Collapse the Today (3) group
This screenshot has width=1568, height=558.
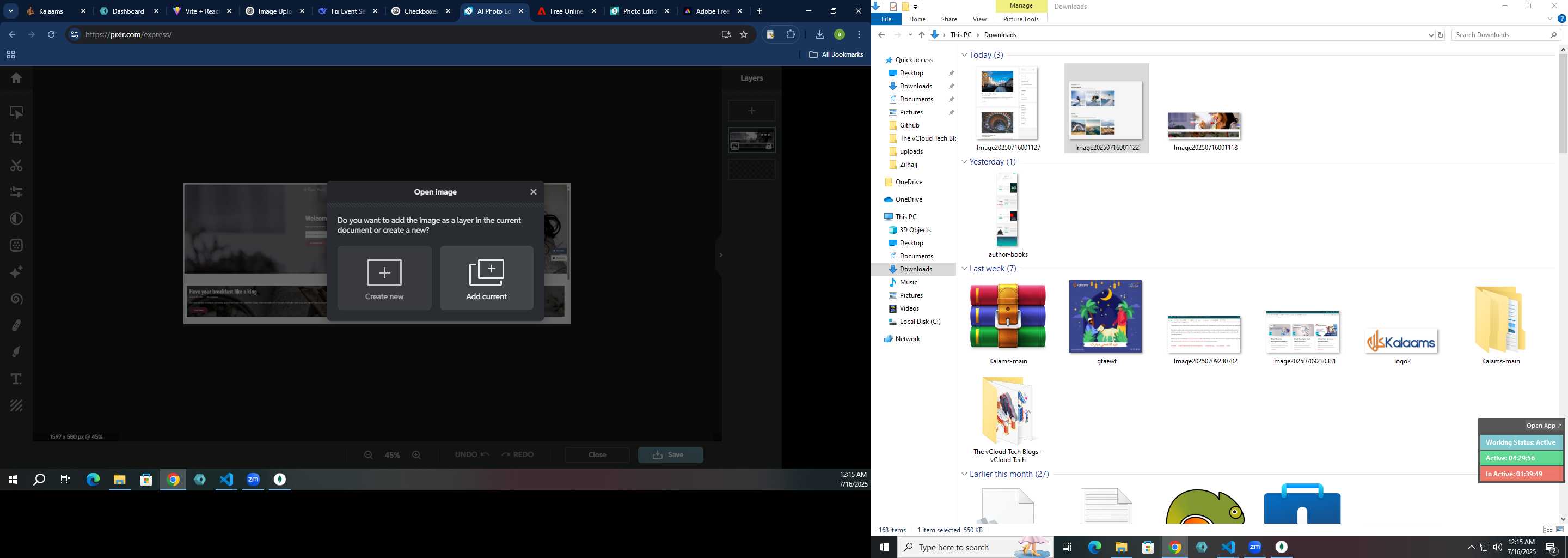[964, 55]
